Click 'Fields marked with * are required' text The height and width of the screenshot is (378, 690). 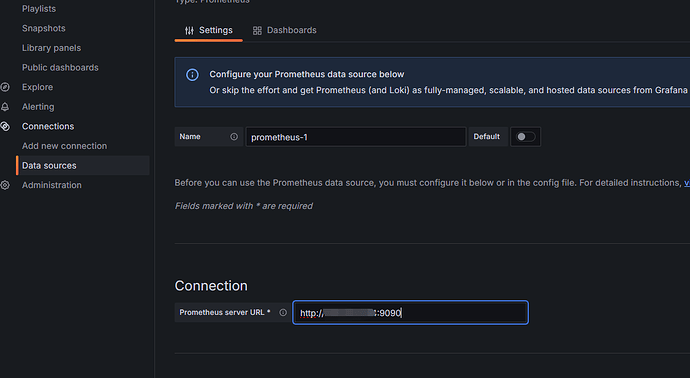244,206
